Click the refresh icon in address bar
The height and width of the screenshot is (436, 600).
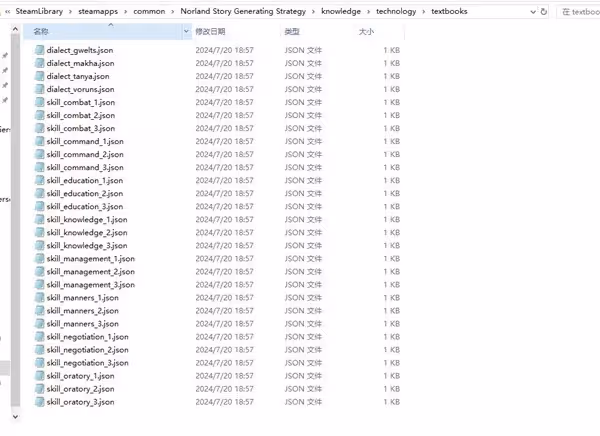click(x=543, y=11)
